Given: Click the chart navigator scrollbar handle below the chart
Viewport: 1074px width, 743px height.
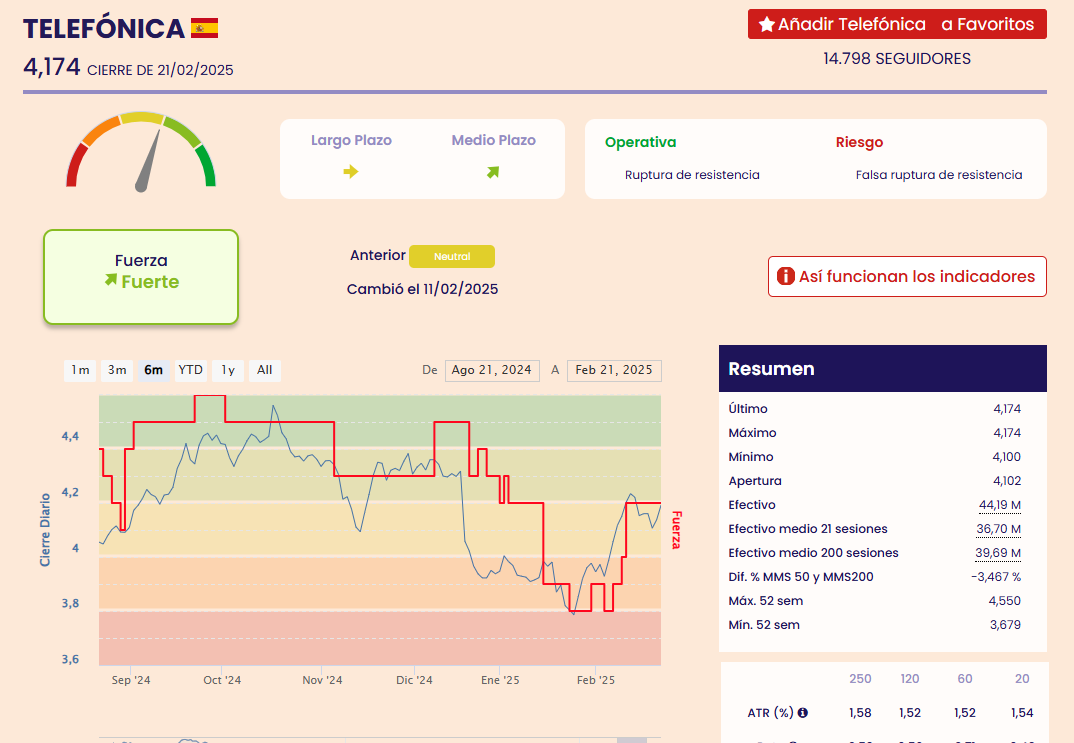Looking at the screenshot, I should point(632,740).
